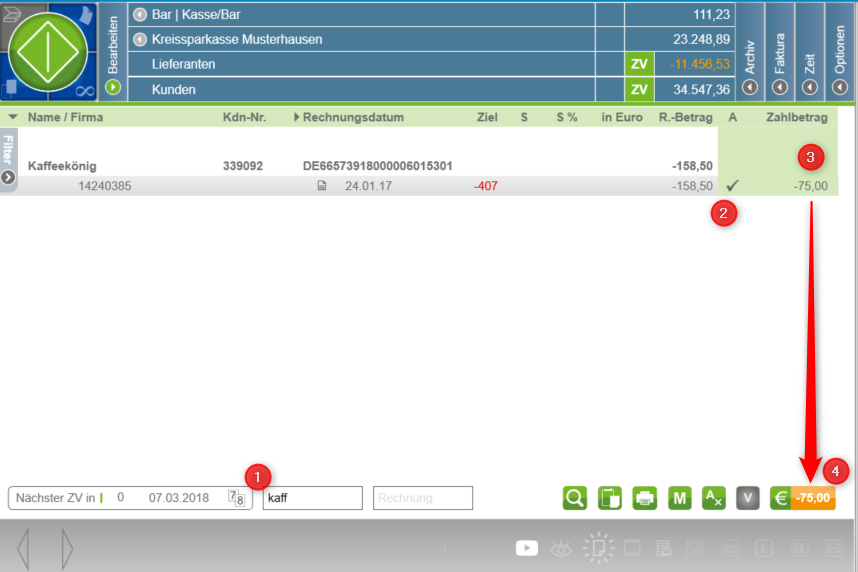The height and width of the screenshot is (572, 858).
Task: Open dropdown arrow before Name / Firma
Action: (x=13, y=117)
